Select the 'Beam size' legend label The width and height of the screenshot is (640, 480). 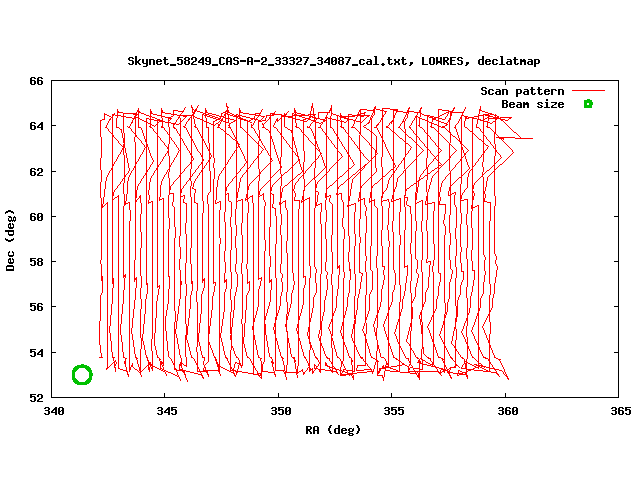coord(533,104)
